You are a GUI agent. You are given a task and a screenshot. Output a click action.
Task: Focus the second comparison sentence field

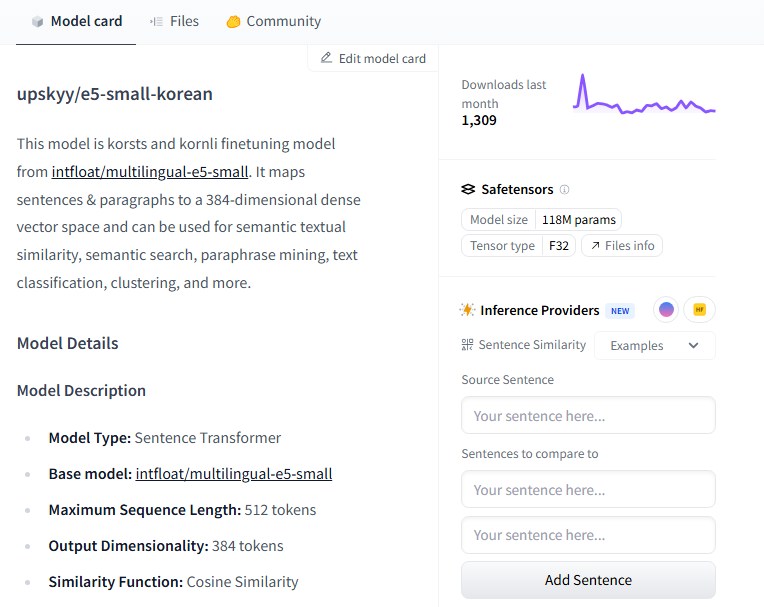pos(588,535)
